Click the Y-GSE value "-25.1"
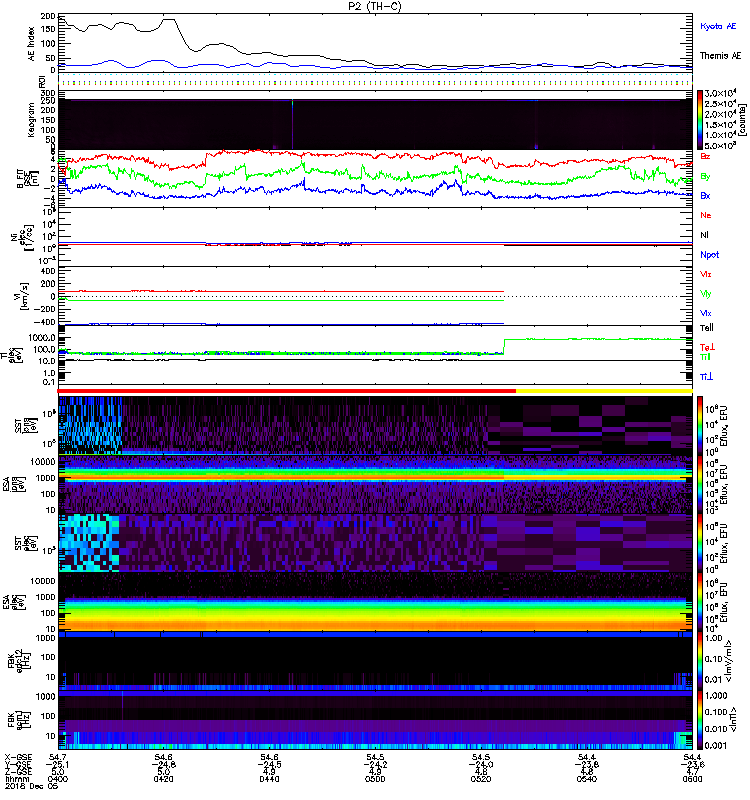The width and height of the screenshot is (750, 800). tap(58, 765)
